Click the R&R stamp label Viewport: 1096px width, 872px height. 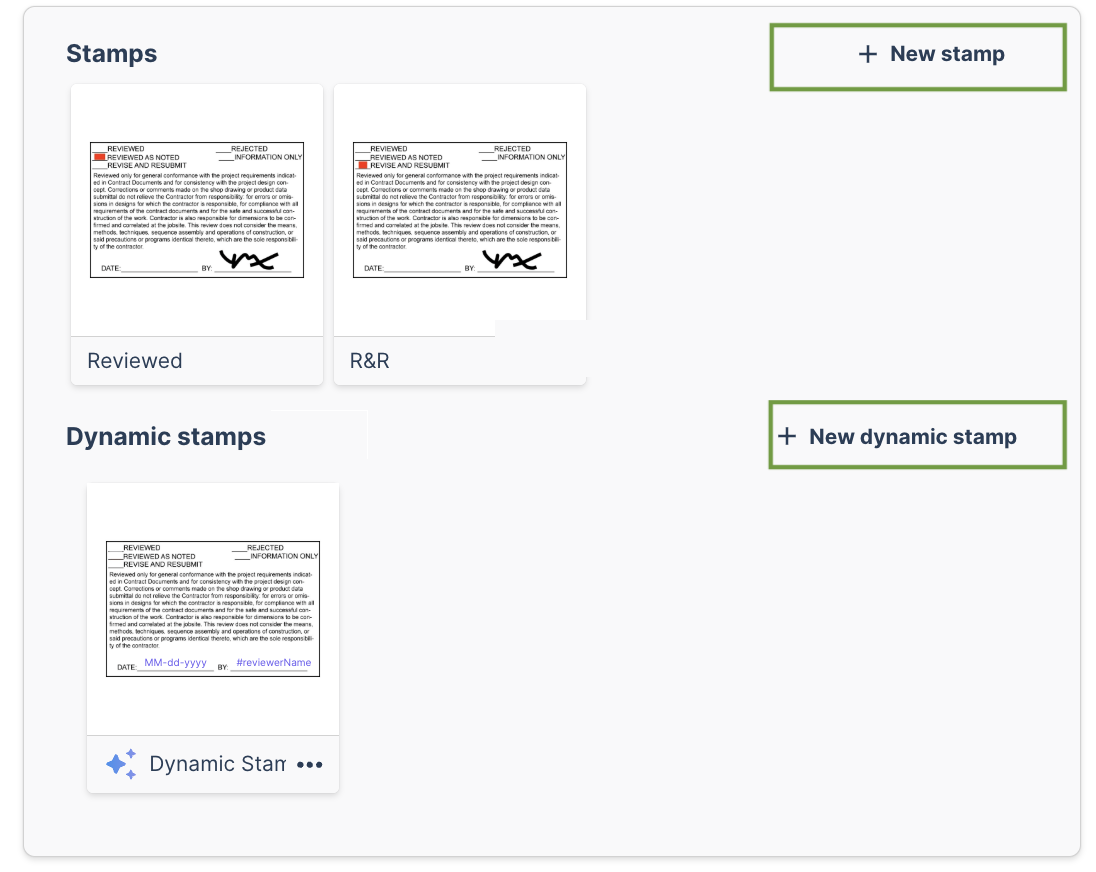(x=370, y=361)
